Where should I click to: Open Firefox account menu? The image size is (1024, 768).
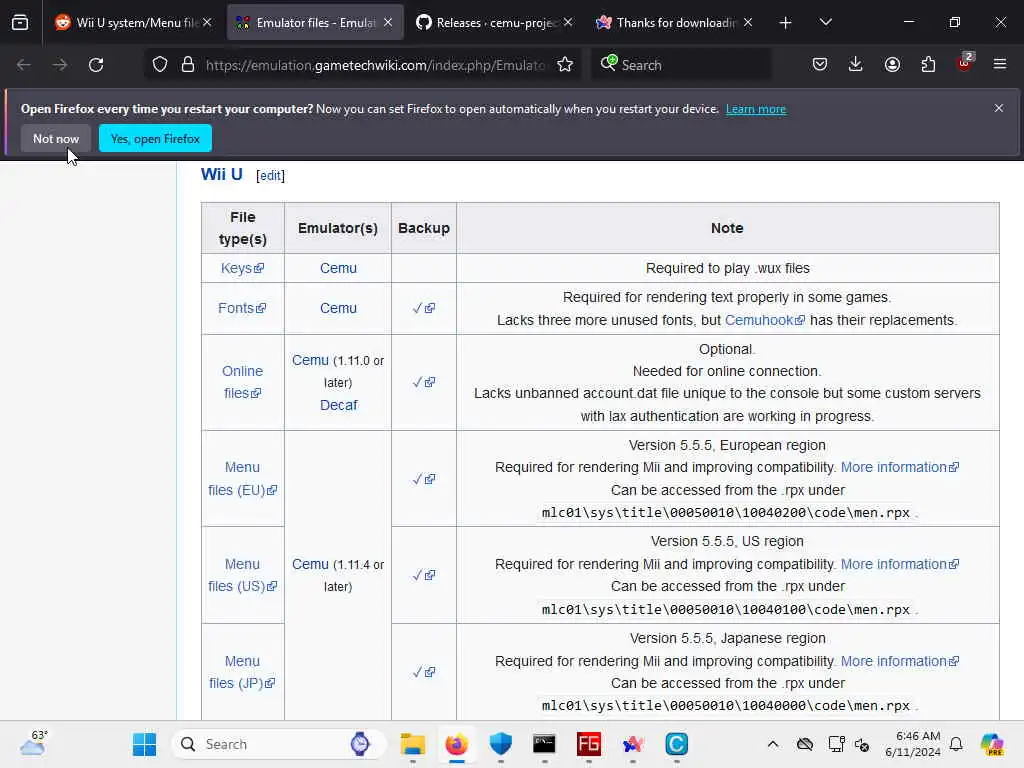click(x=892, y=64)
